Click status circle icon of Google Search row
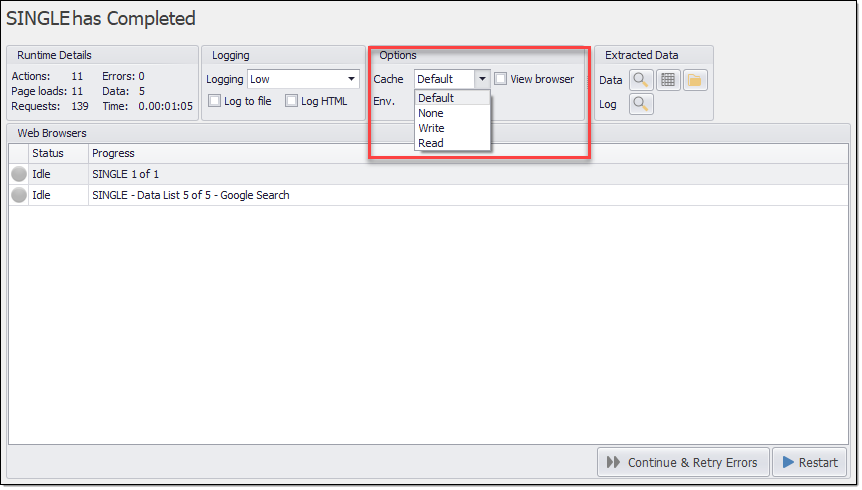Screen dimensions: 862x490 pos(19,196)
